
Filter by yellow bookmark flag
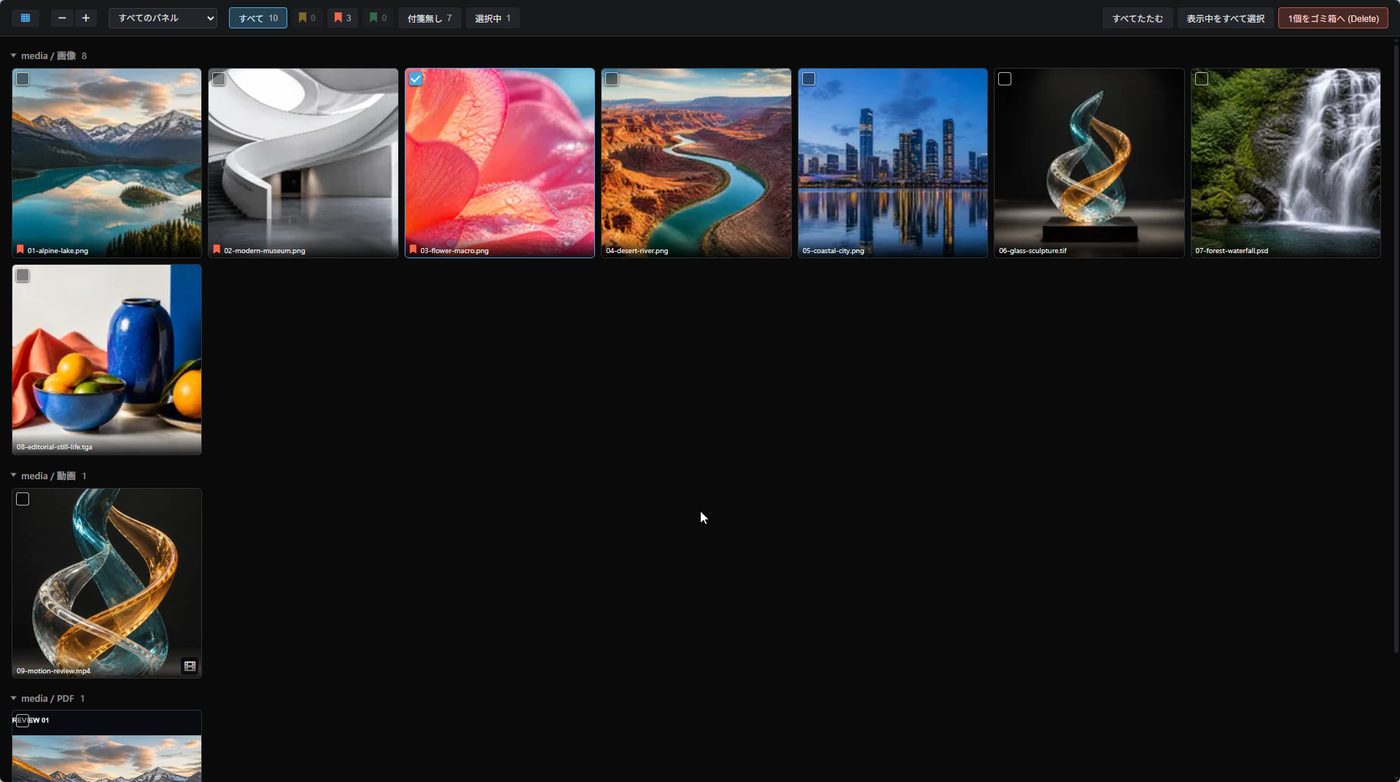[307, 18]
